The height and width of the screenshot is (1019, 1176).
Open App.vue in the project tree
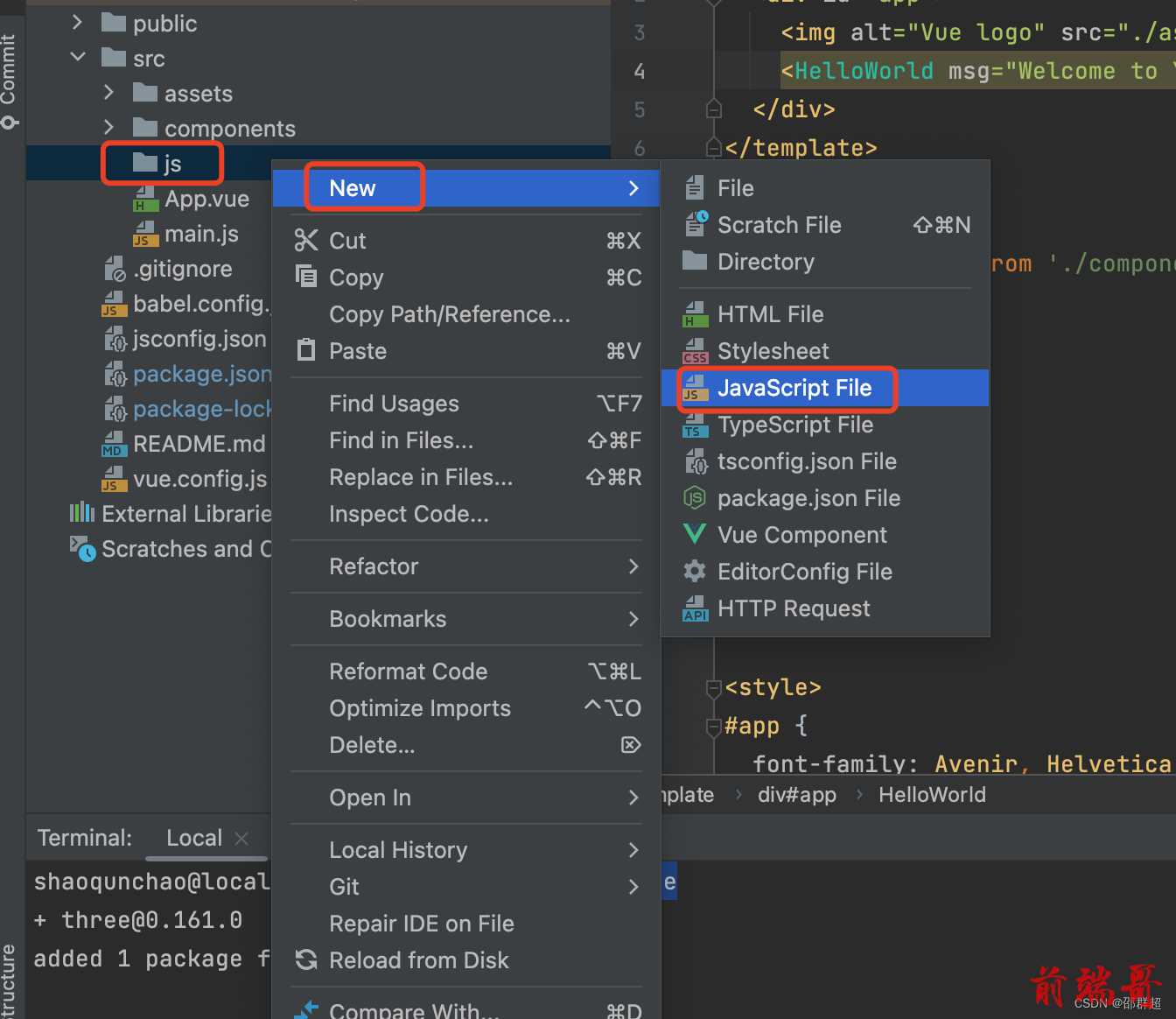point(206,199)
